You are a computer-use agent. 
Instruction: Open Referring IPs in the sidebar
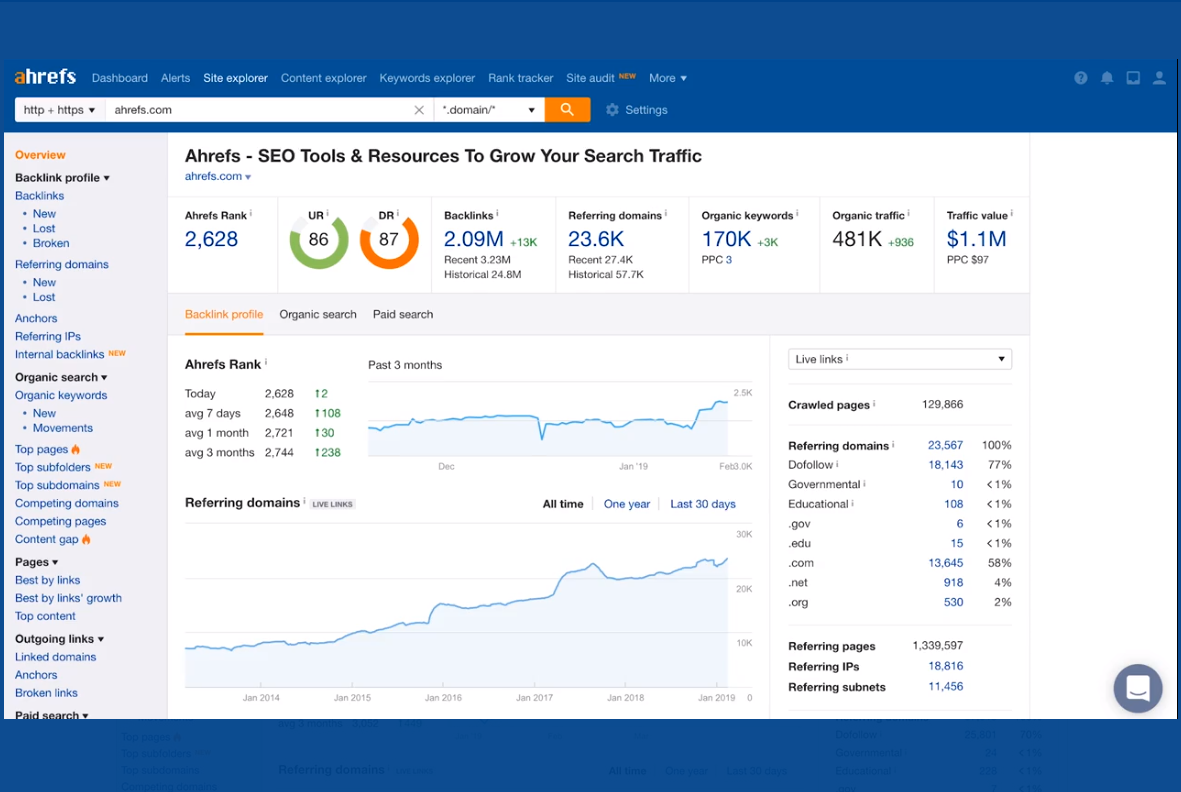point(47,337)
